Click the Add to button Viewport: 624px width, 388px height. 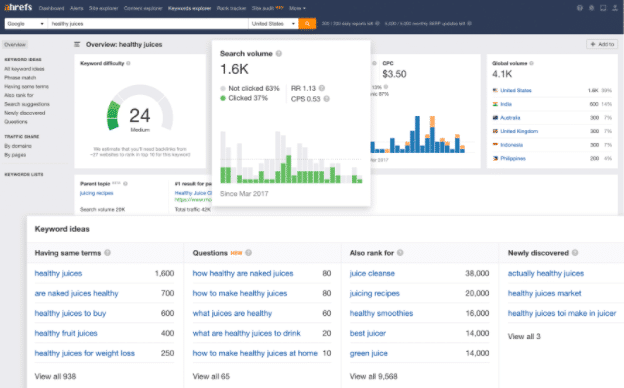tap(602, 44)
